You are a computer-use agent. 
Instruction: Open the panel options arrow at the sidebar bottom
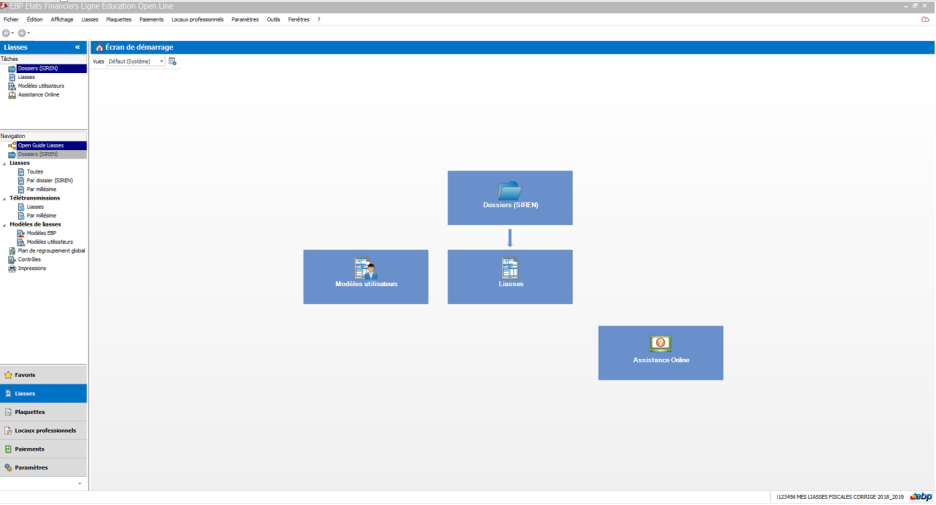79,484
